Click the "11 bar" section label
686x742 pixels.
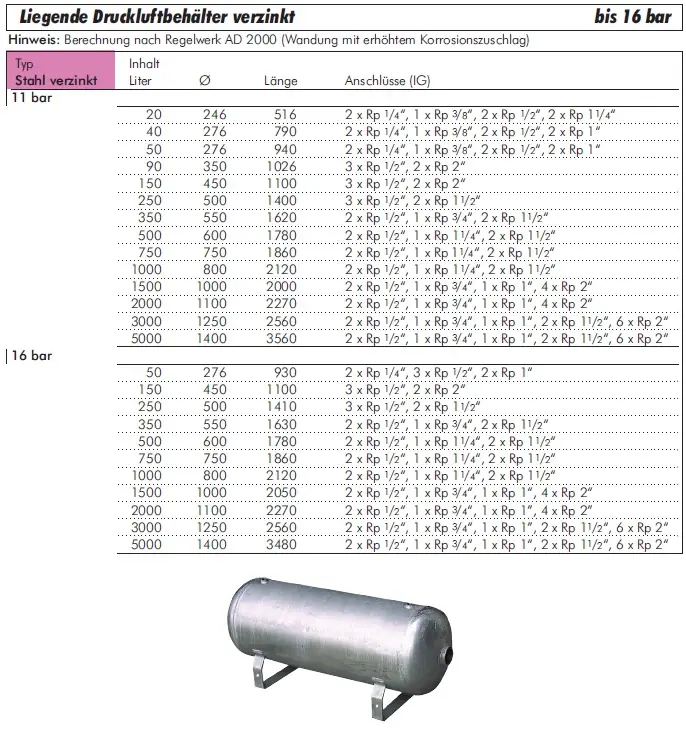tap(32, 98)
